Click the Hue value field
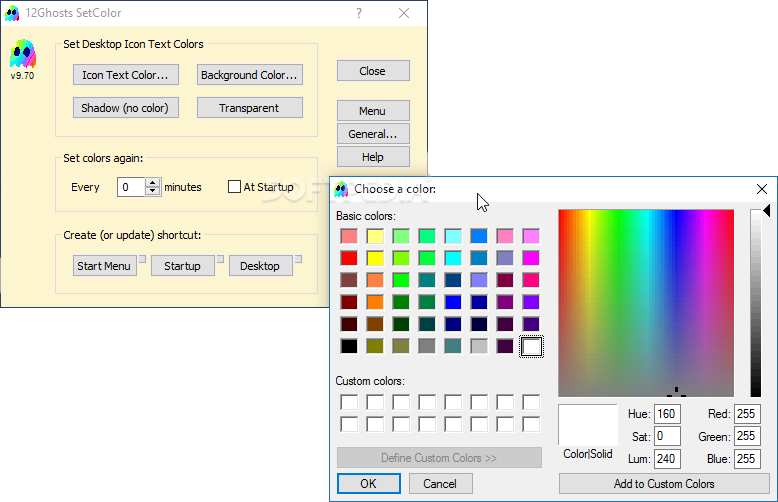778x502 pixels. pyautogui.click(x=667, y=414)
